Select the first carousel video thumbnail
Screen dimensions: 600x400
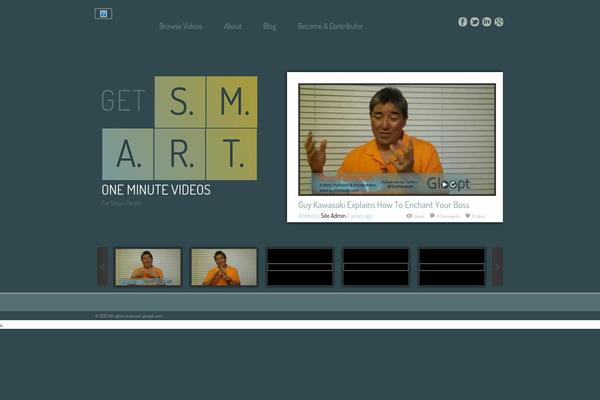148,267
